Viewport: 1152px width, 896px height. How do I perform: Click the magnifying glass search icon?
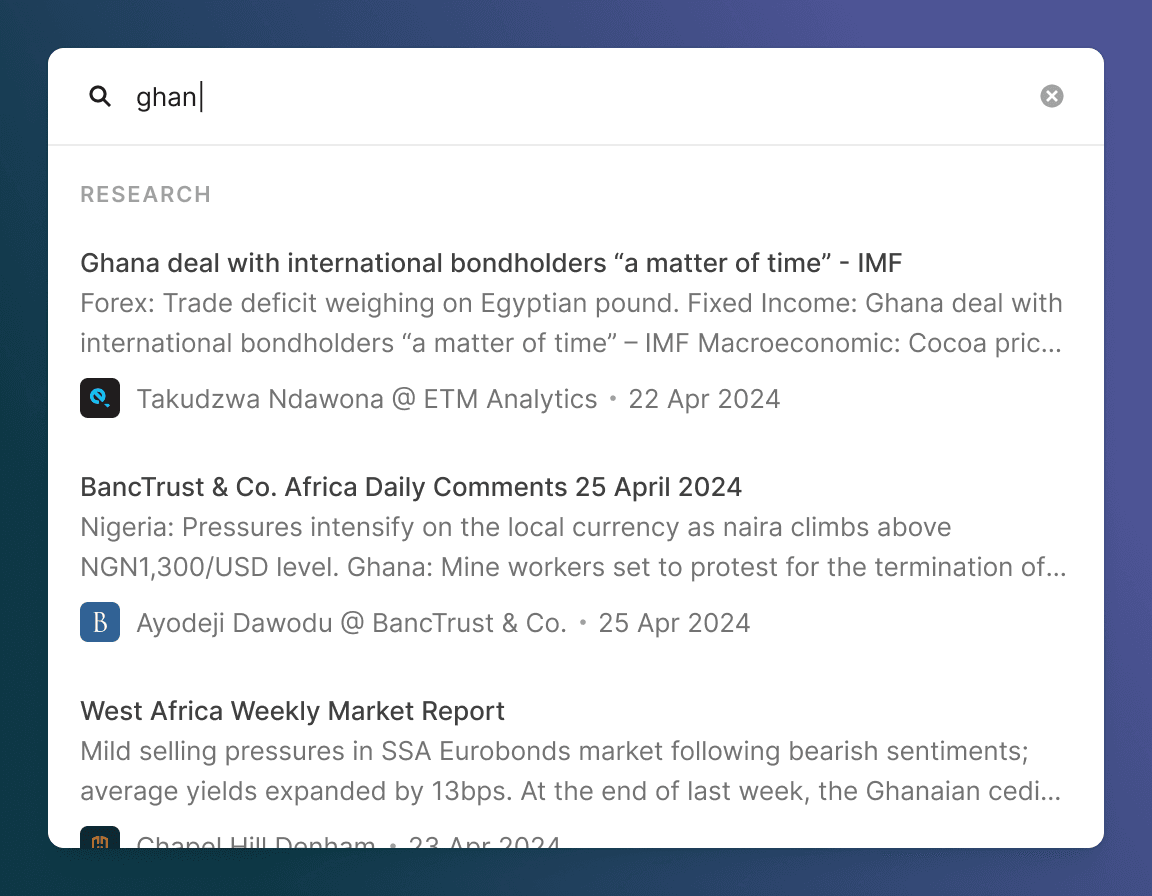[100, 96]
